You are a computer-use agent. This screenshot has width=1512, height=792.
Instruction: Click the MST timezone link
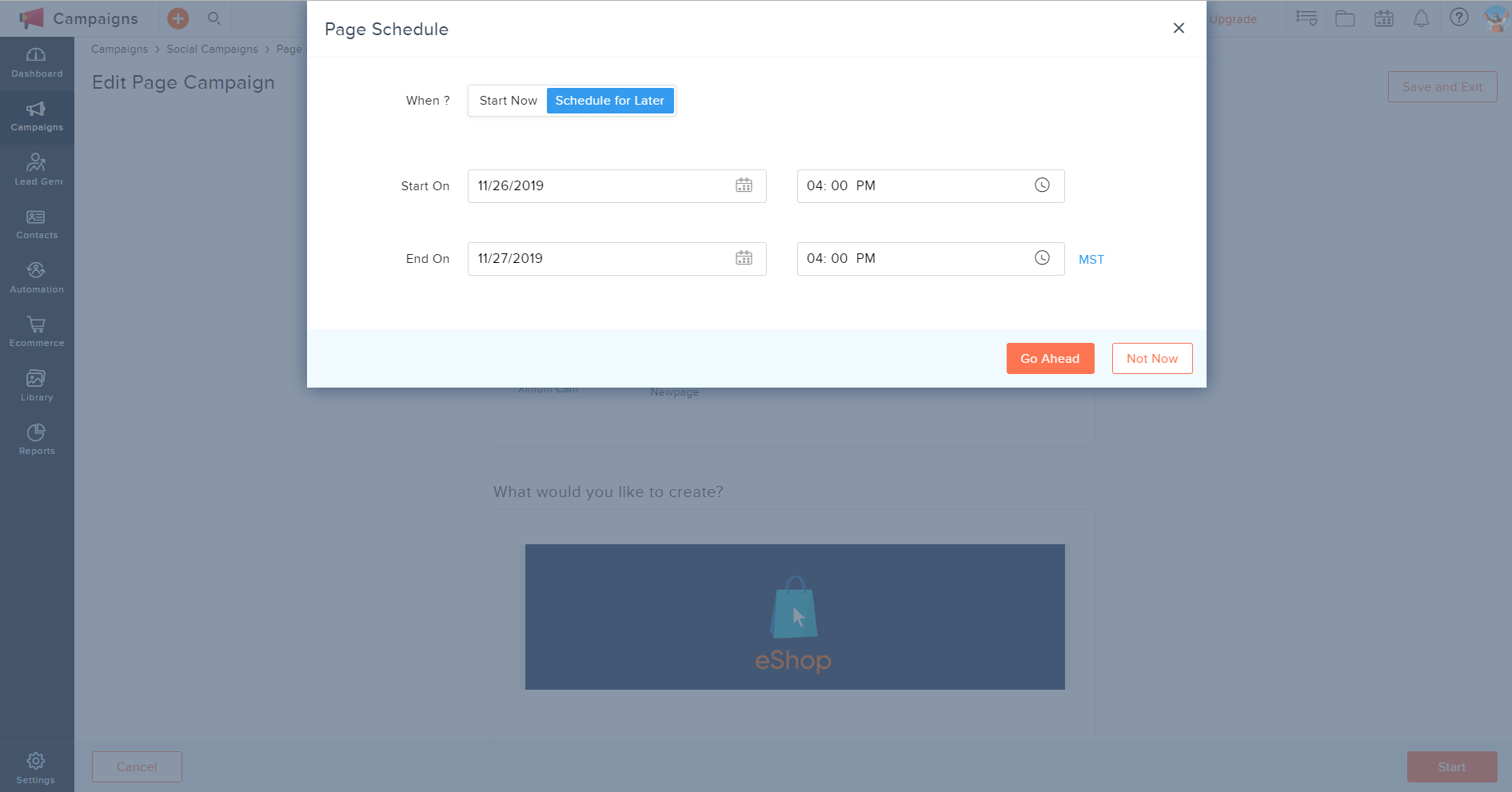pyautogui.click(x=1091, y=260)
